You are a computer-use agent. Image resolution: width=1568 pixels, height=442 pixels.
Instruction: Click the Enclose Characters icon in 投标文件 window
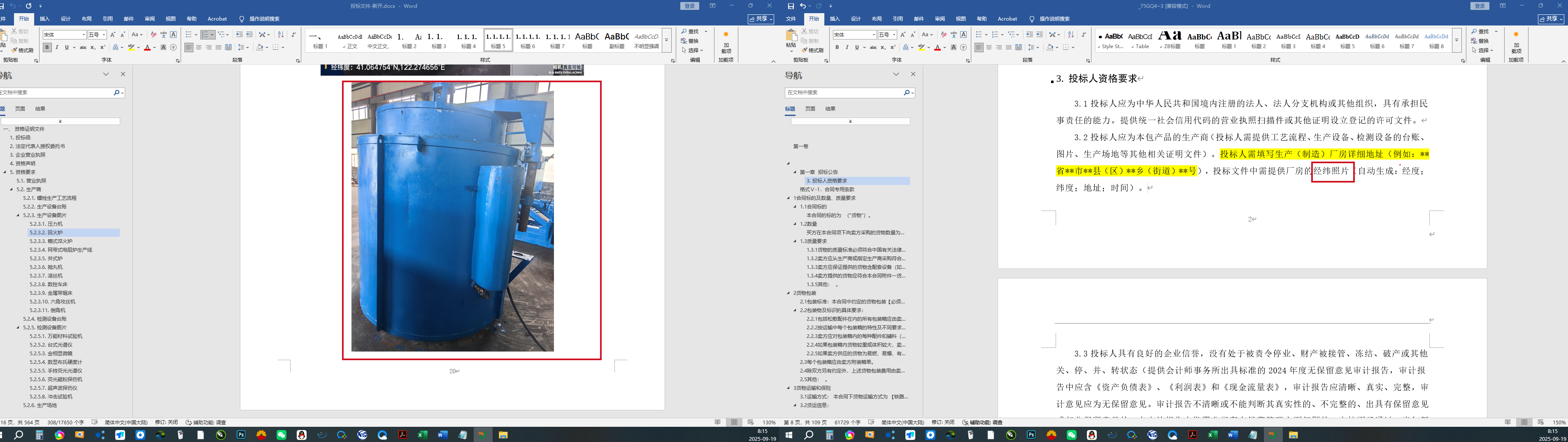click(174, 47)
